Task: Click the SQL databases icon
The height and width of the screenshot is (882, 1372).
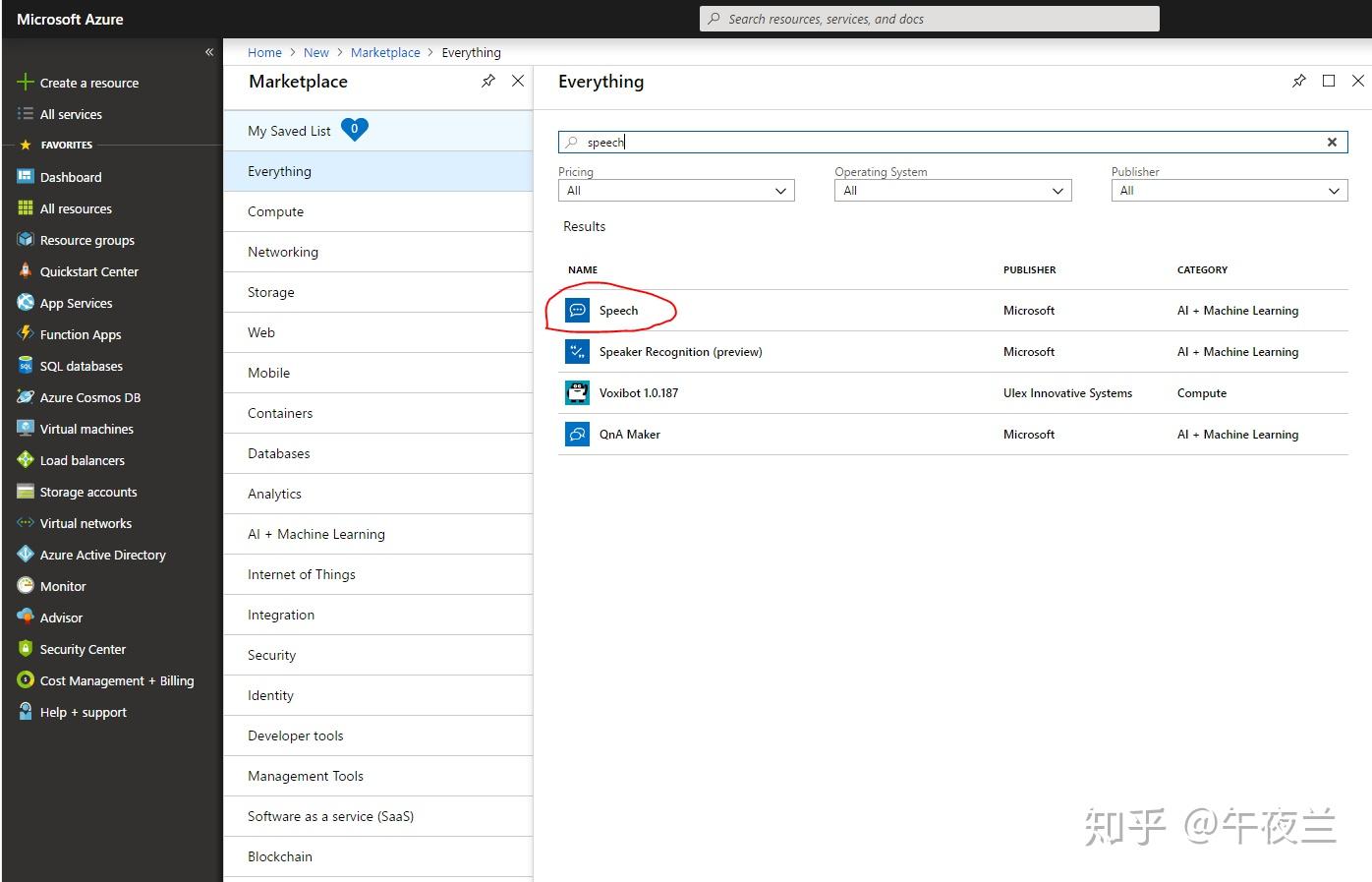Action: [26, 366]
